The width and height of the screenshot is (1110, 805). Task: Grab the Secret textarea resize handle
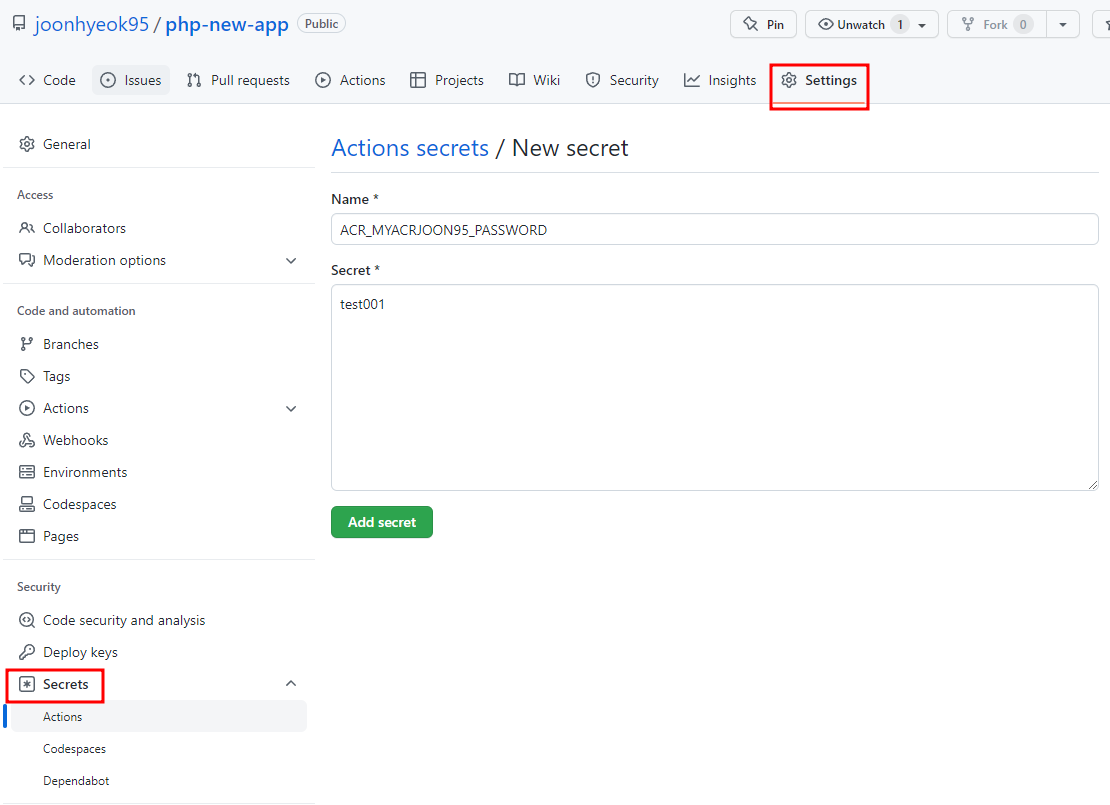pyautogui.click(x=1092, y=485)
